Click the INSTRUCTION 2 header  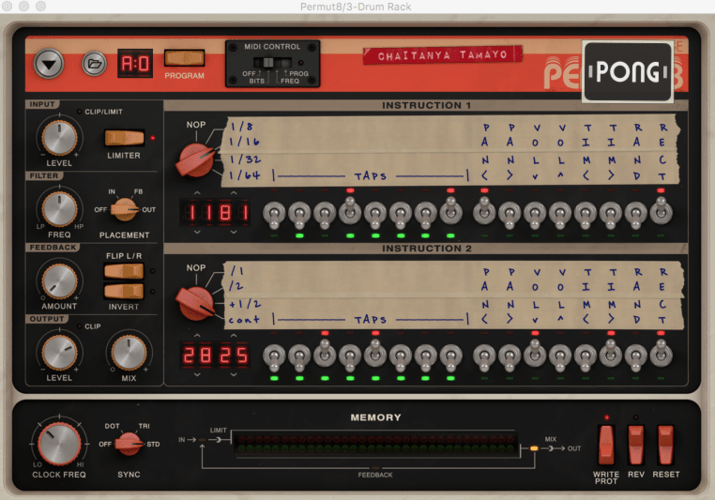[x=426, y=248]
